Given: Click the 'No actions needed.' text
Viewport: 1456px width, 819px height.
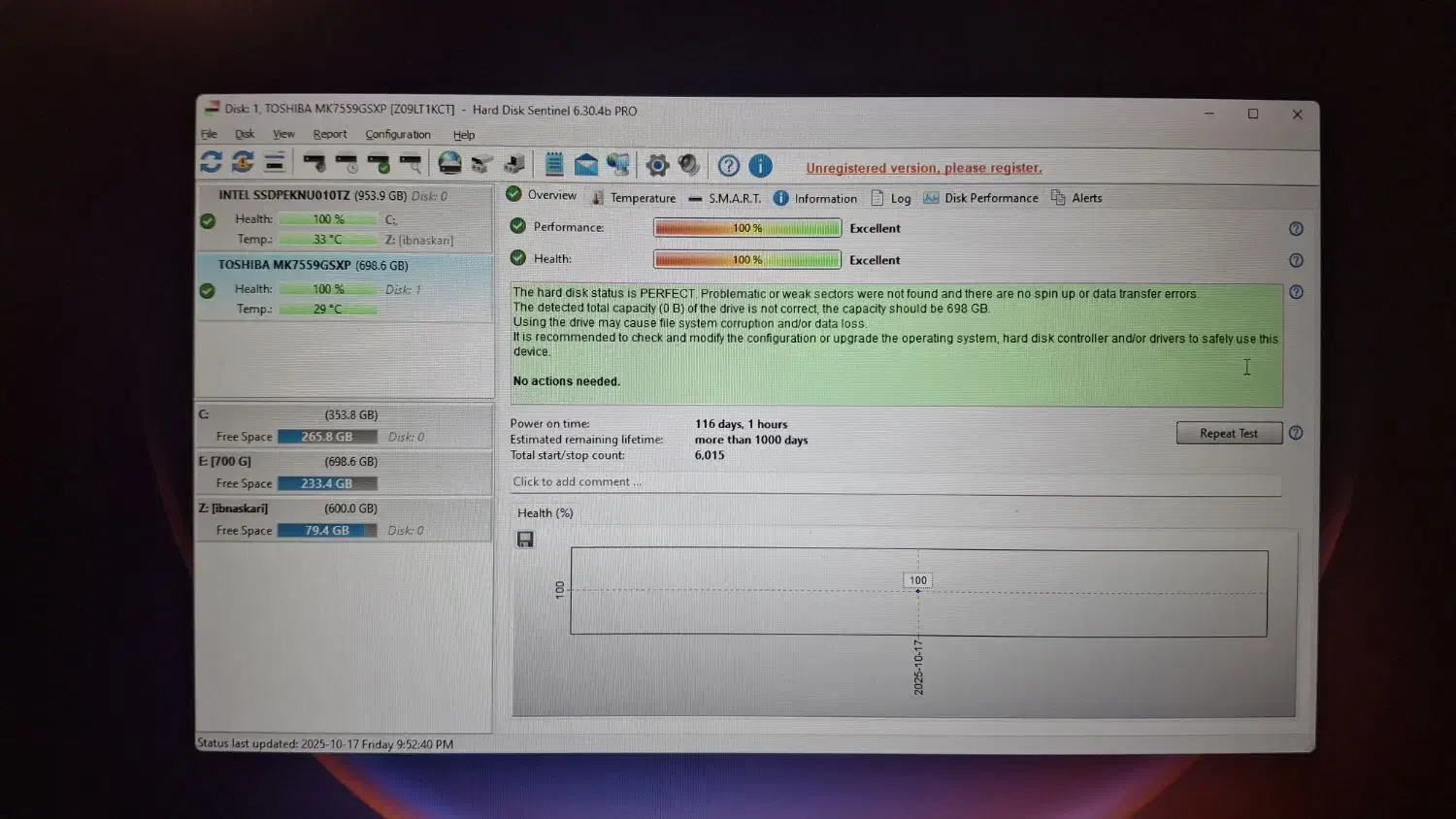Looking at the screenshot, I should [x=567, y=381].
